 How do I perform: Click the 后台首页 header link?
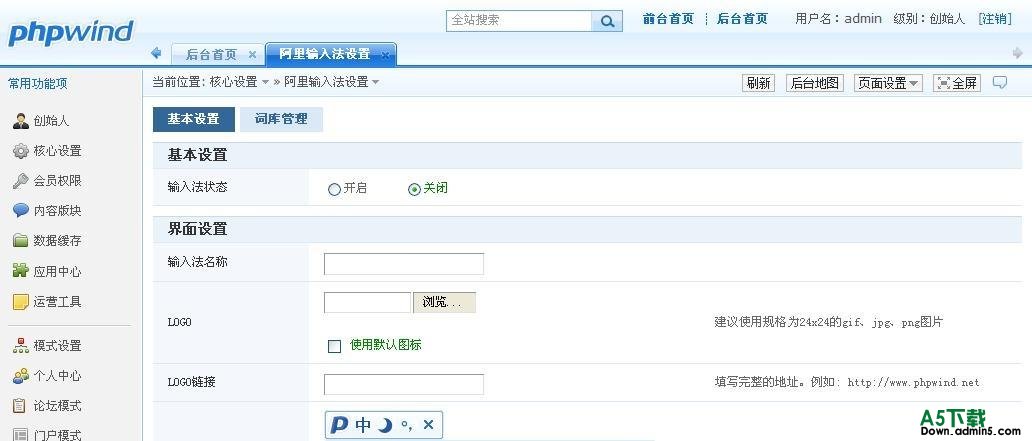(742, 19)
